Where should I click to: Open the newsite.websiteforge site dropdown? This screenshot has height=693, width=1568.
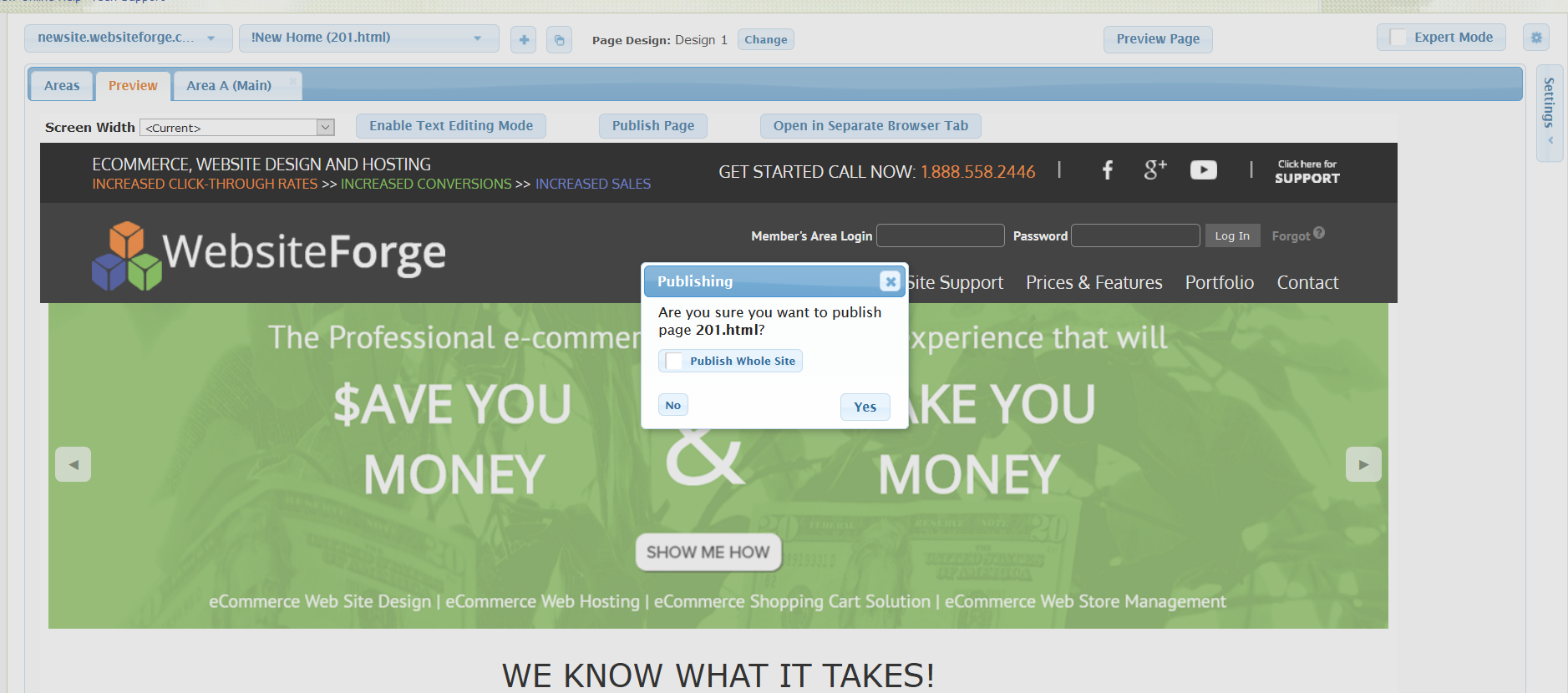coord(129,38)
